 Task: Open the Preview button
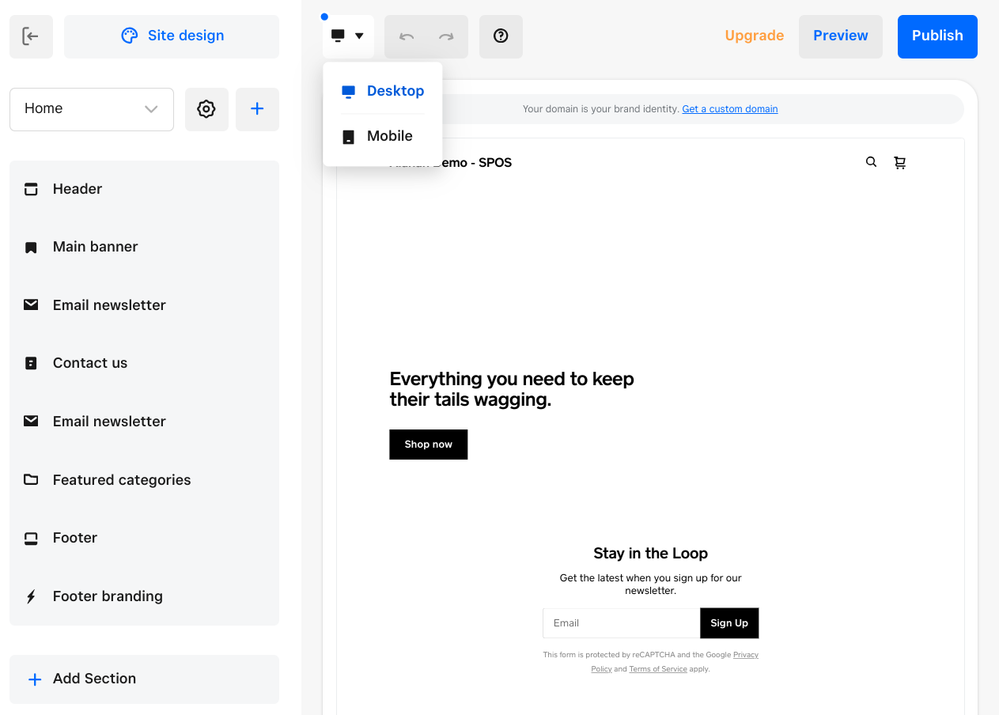pyautogui.click(x=840, y=36)
